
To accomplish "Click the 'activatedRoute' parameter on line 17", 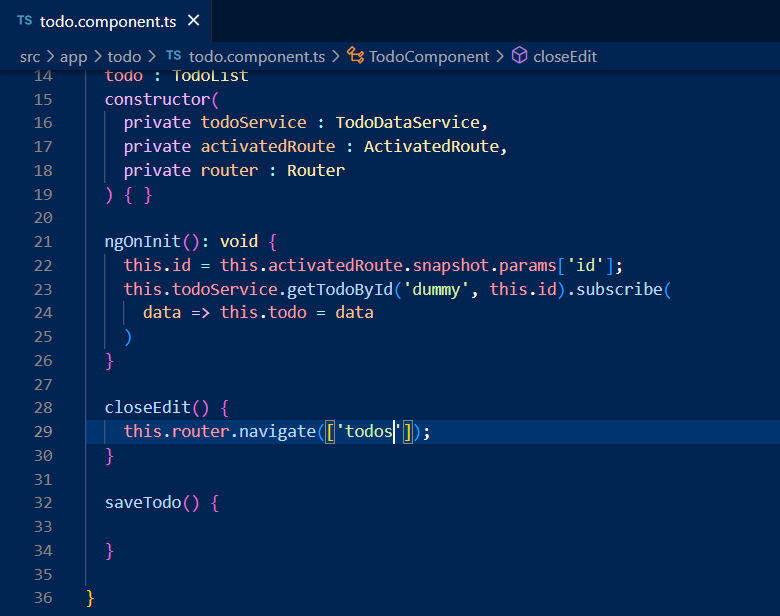I will [x=268, y=146].
